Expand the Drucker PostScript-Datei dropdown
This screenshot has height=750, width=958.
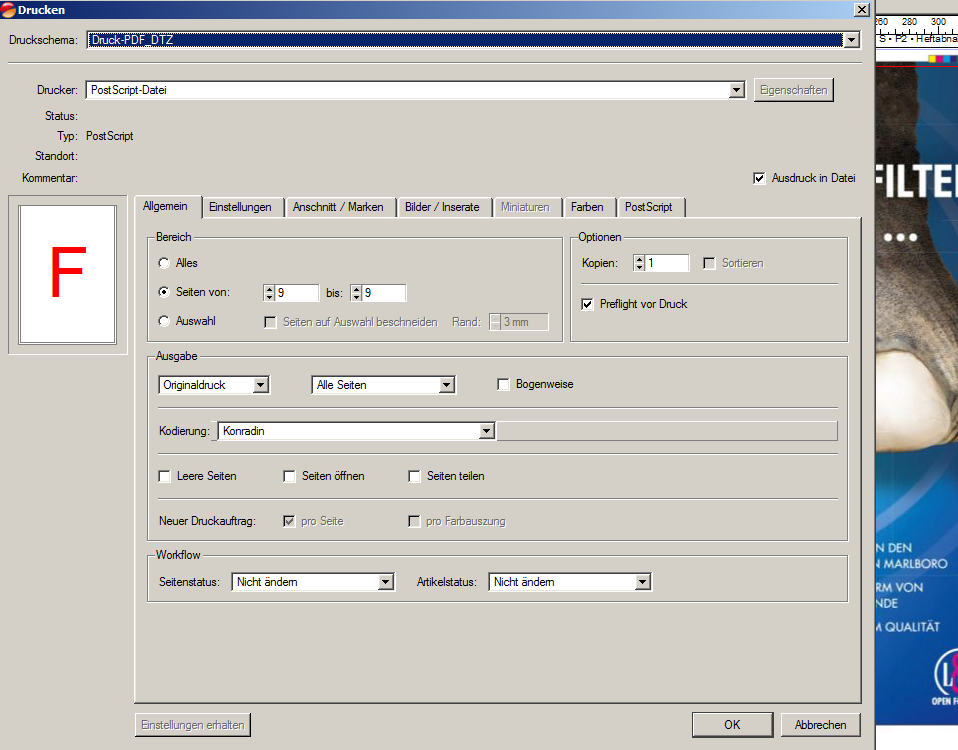click(x=737, y=90)
